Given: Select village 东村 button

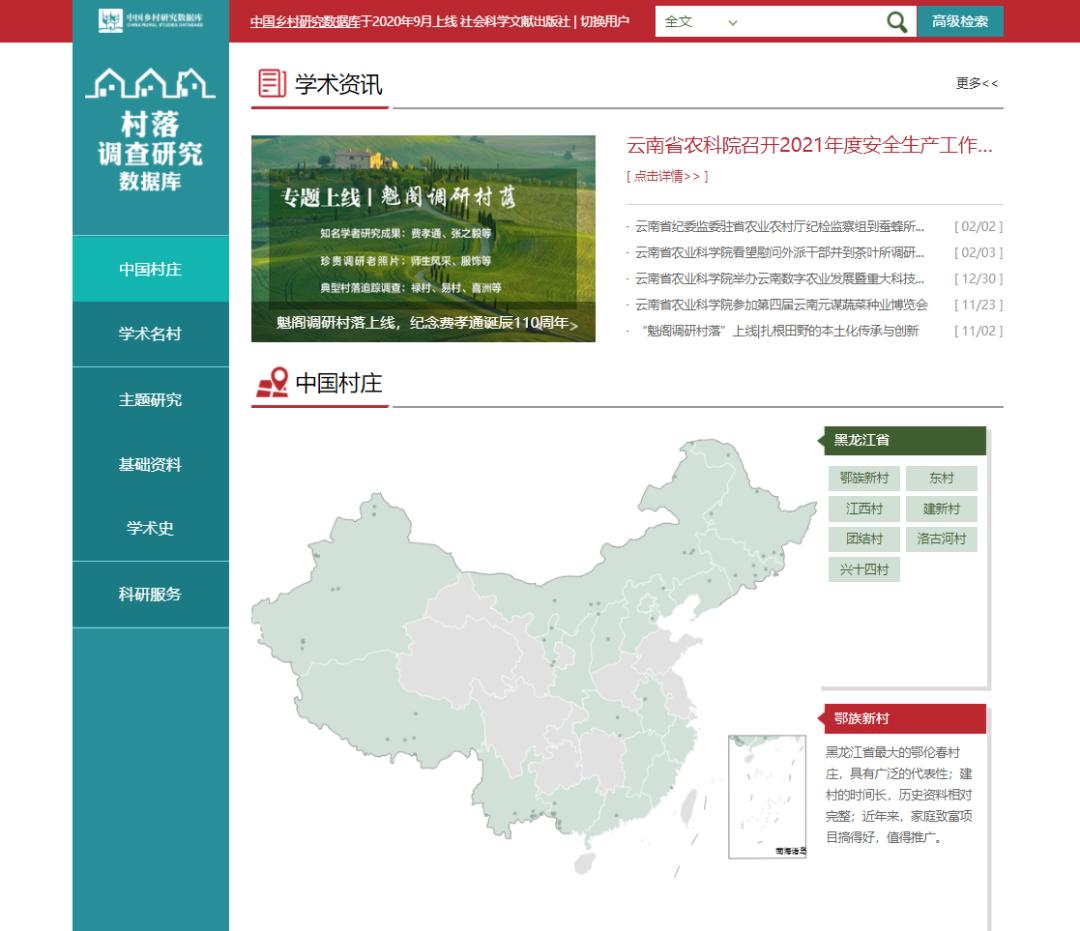Looking at the screenshot, I should [x=941, y=478].
